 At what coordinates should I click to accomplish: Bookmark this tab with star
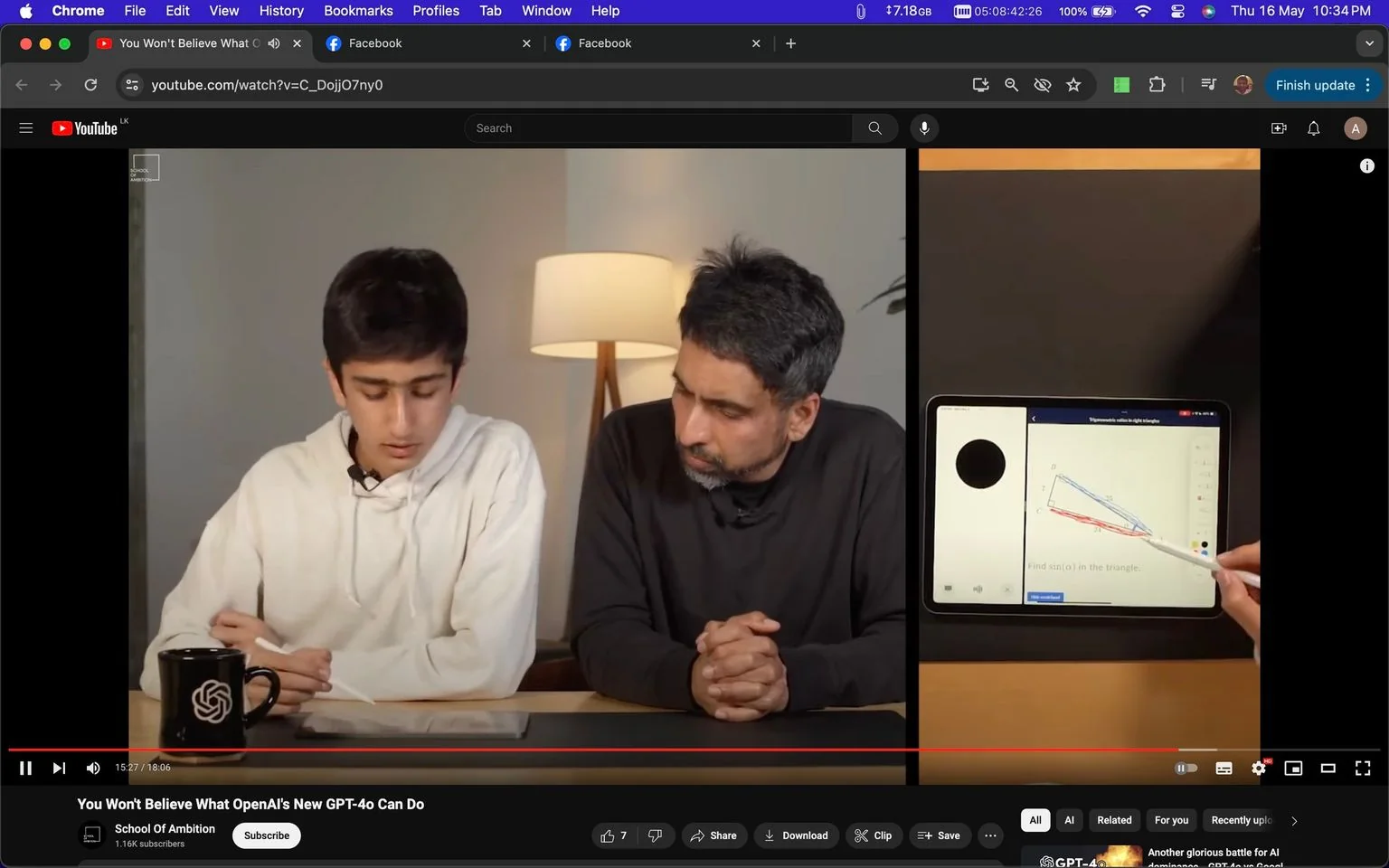tap(1073, 85)
